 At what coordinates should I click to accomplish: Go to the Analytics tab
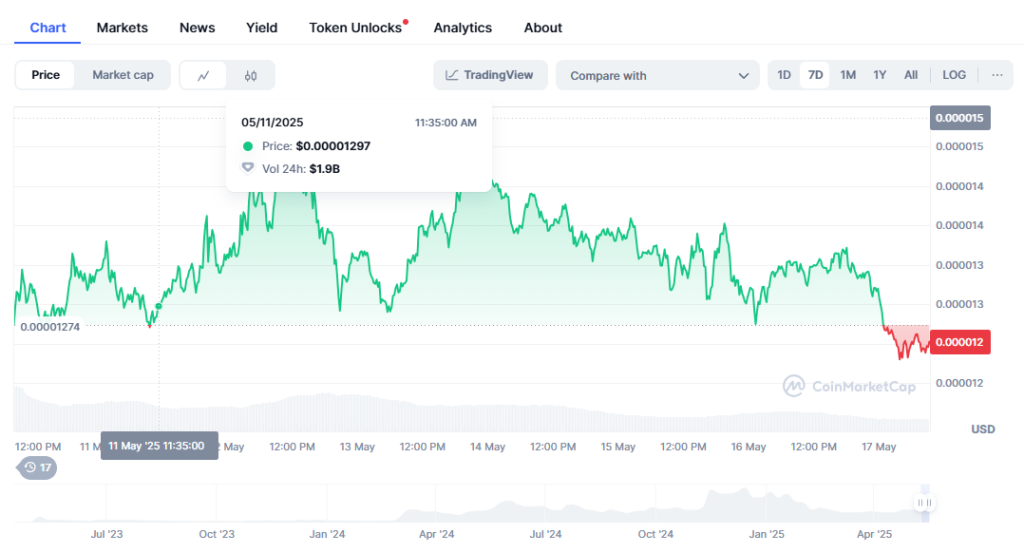(462, 27)
